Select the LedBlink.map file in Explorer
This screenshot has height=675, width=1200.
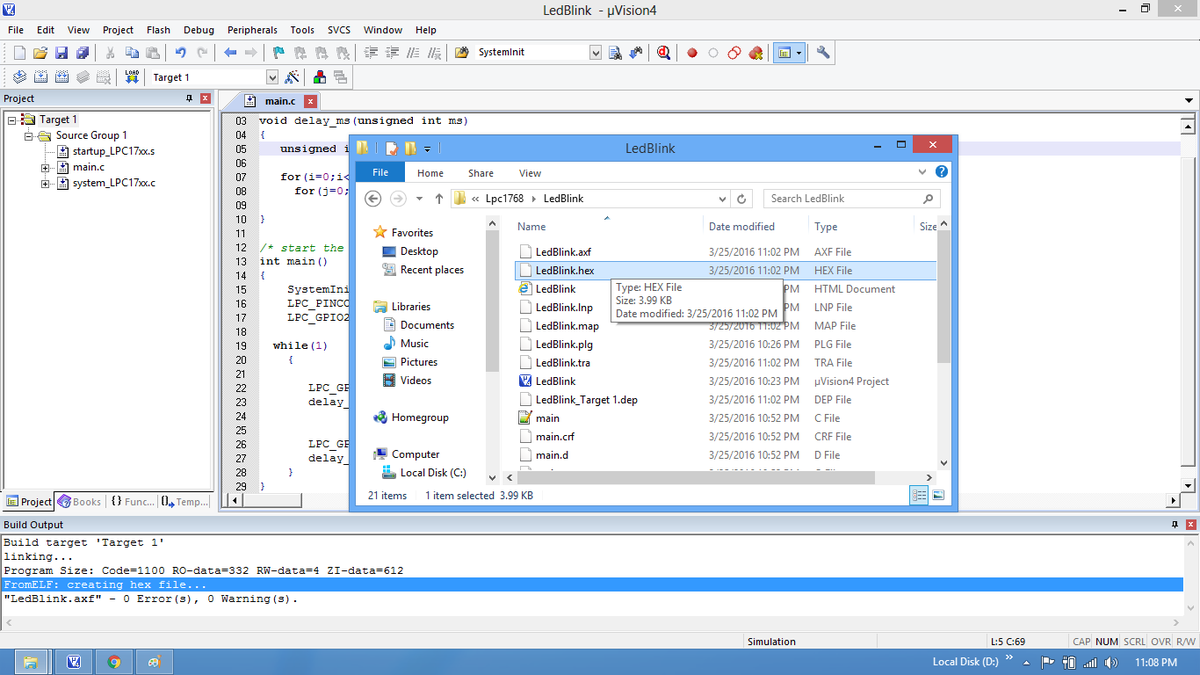(x=567, y=326)
